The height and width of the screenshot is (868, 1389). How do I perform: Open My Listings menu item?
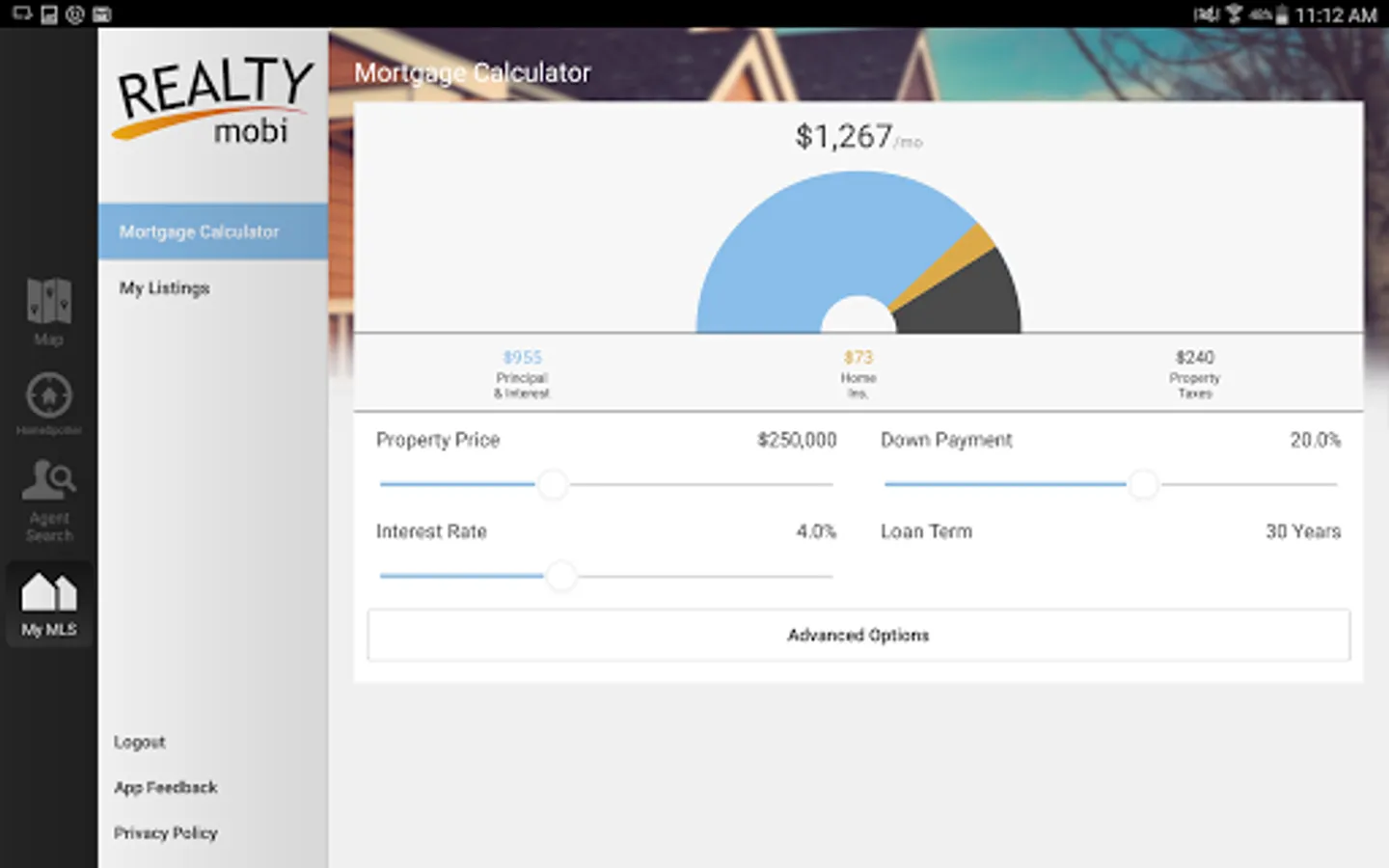pos(213,287)
